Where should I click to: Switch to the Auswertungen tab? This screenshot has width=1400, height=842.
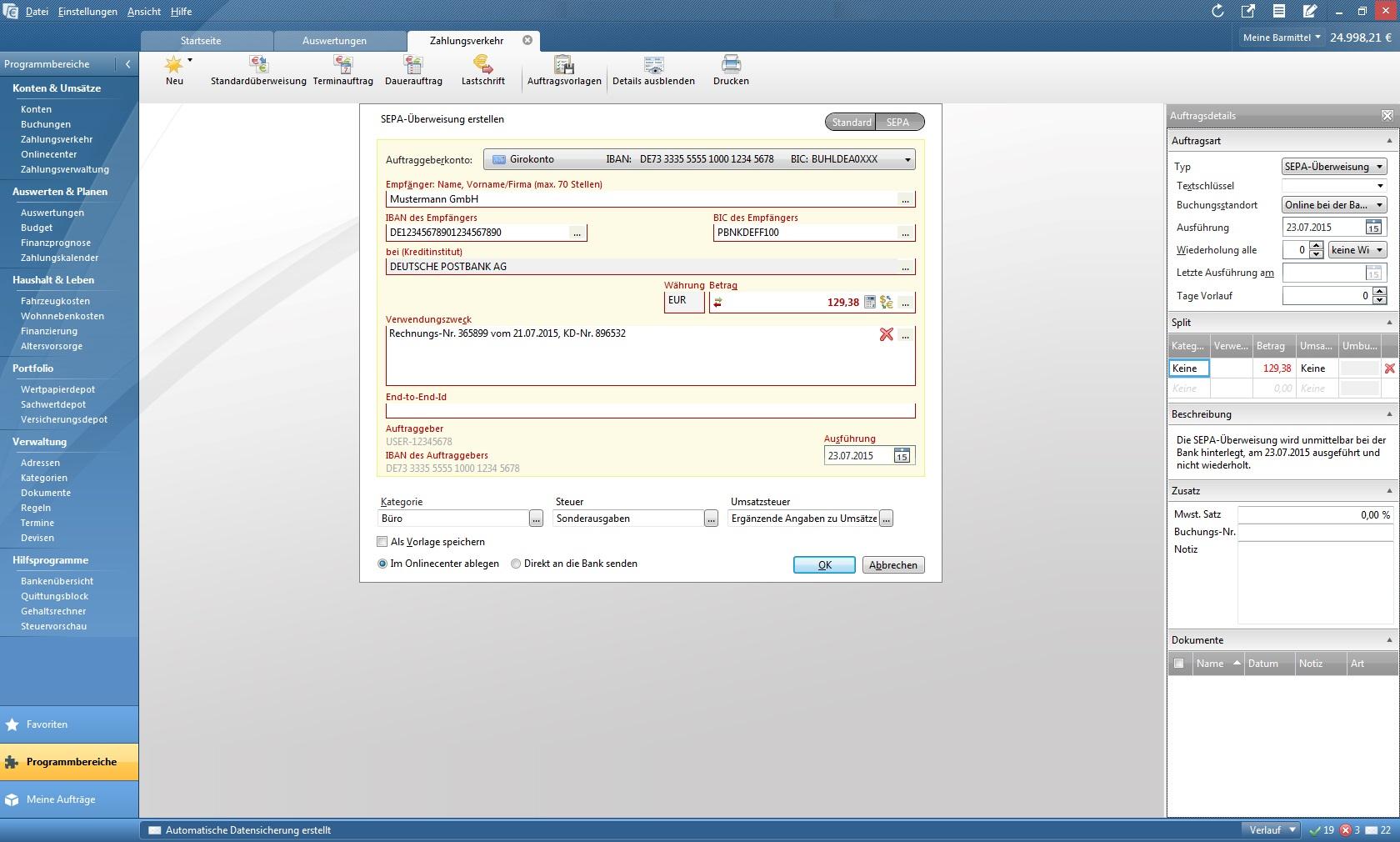pyautogui.click(x=334, y=41)
